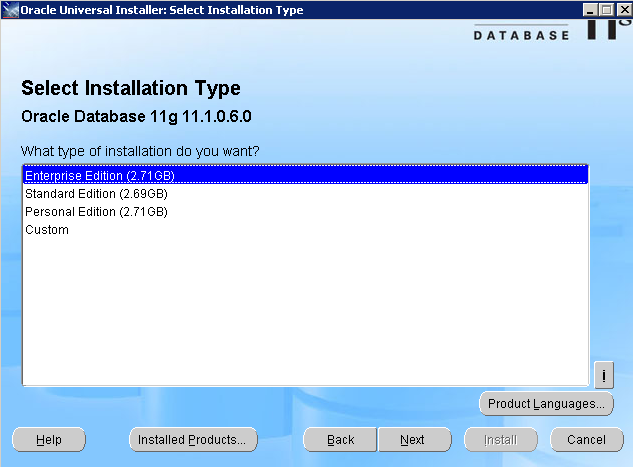
Task: Pick the Custom installation type
Action: 305,230
